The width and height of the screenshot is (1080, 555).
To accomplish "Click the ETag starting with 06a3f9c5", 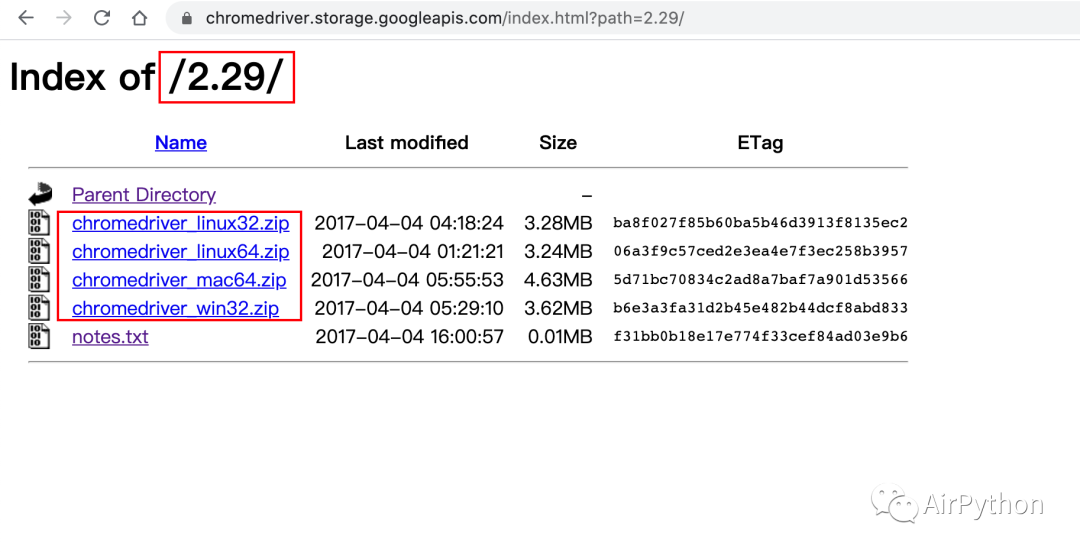I will 760,251.
